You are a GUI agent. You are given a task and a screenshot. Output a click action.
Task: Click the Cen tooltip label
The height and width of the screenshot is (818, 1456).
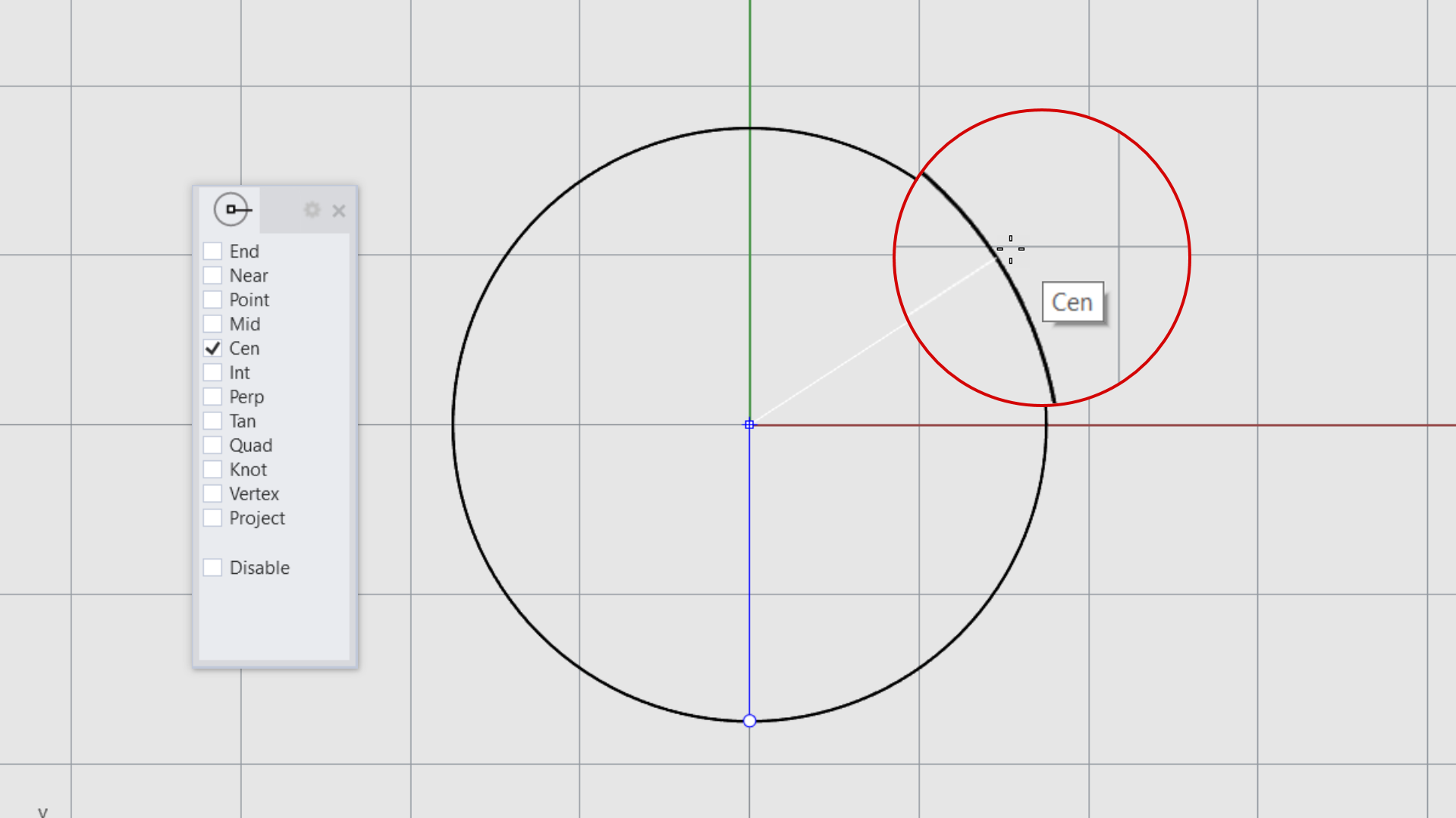[x=1072, y=302]
